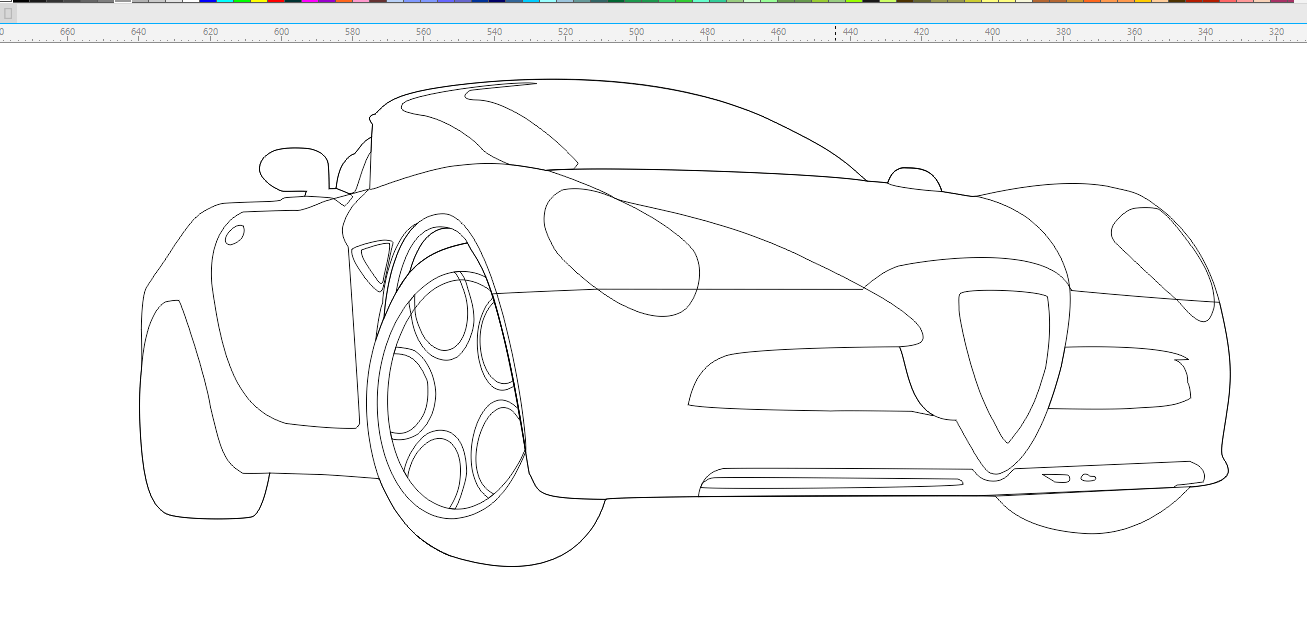Pick the bright green swatch beside yellow
1307x618 pixels.
point(241,1)
